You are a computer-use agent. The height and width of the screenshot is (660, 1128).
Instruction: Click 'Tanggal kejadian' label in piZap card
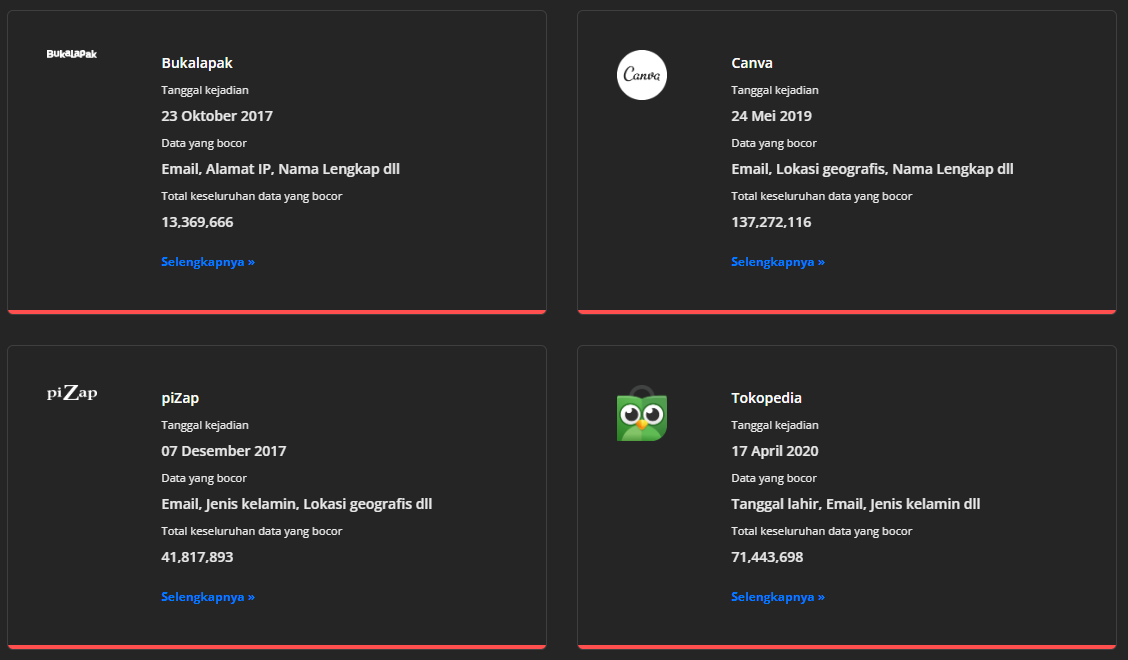click(x=205, y=425)
